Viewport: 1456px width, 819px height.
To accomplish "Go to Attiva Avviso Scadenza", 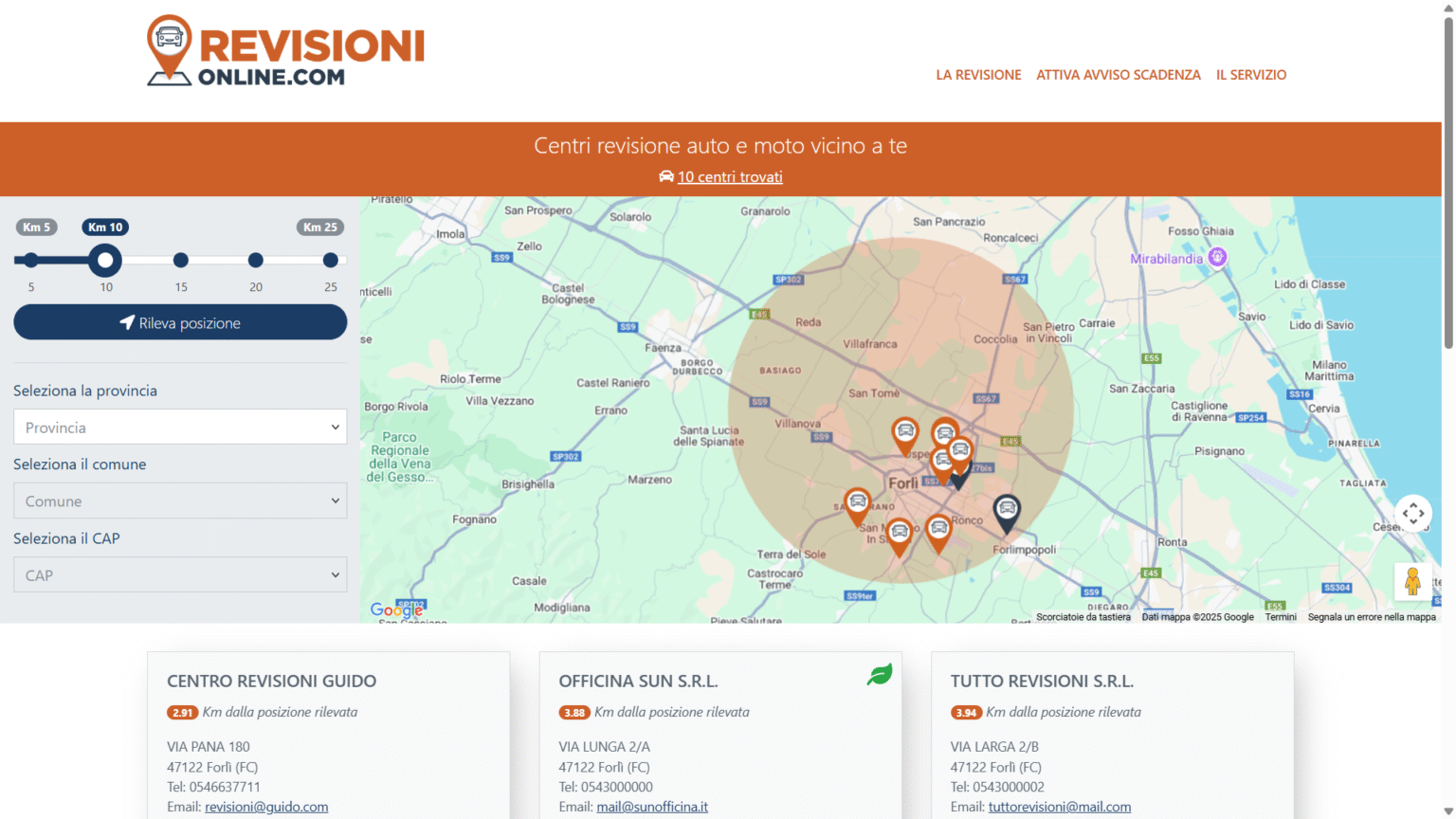I will click(1118, 75).
